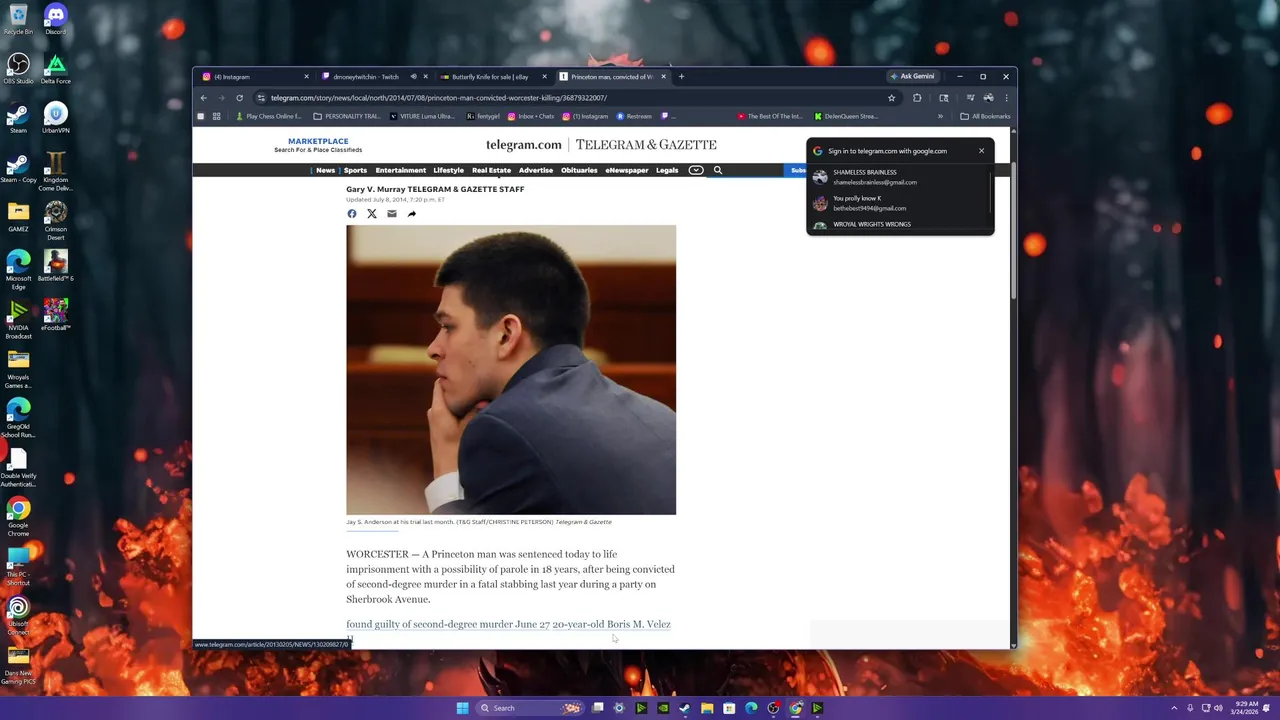Share article by email envelope icon
This screenshot has width=1280, height=720.
pos(391,213)
